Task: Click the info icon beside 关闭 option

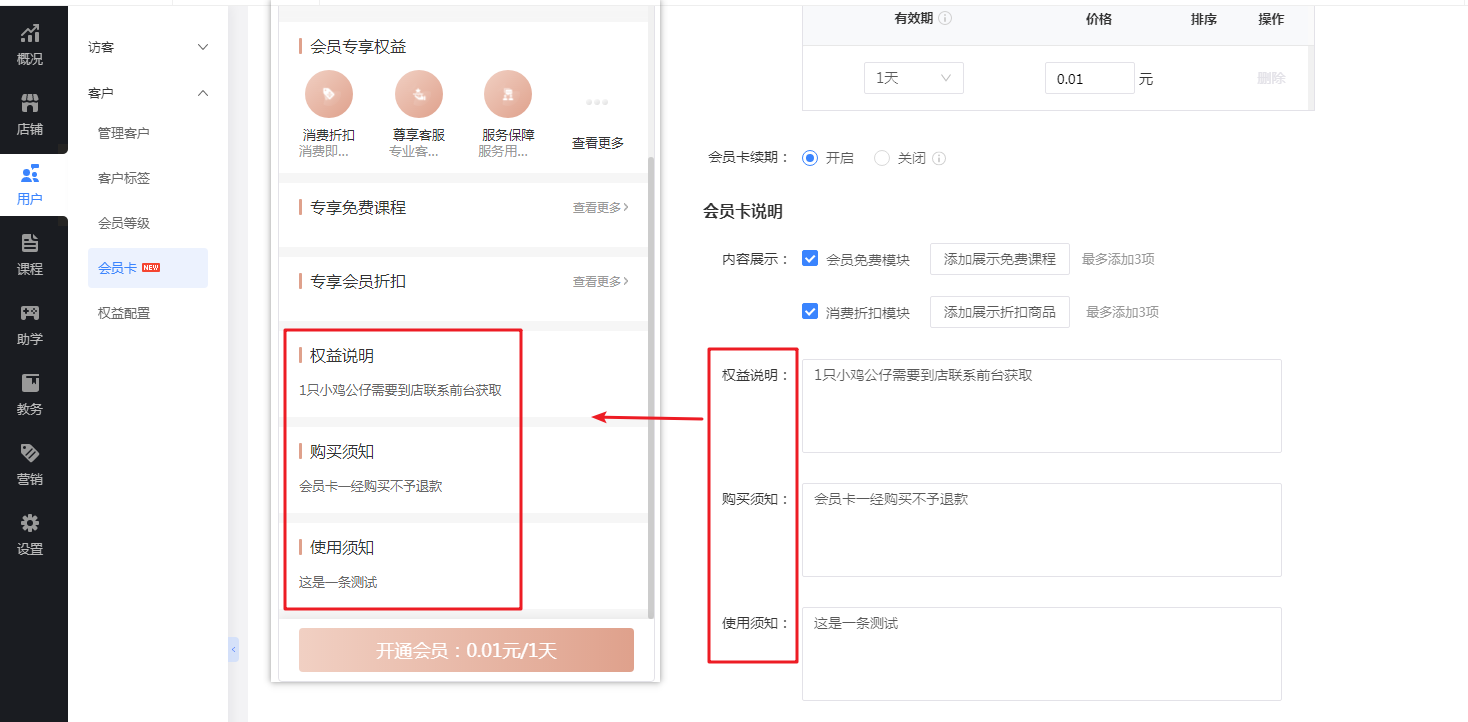Action: (x=939, y=158)
